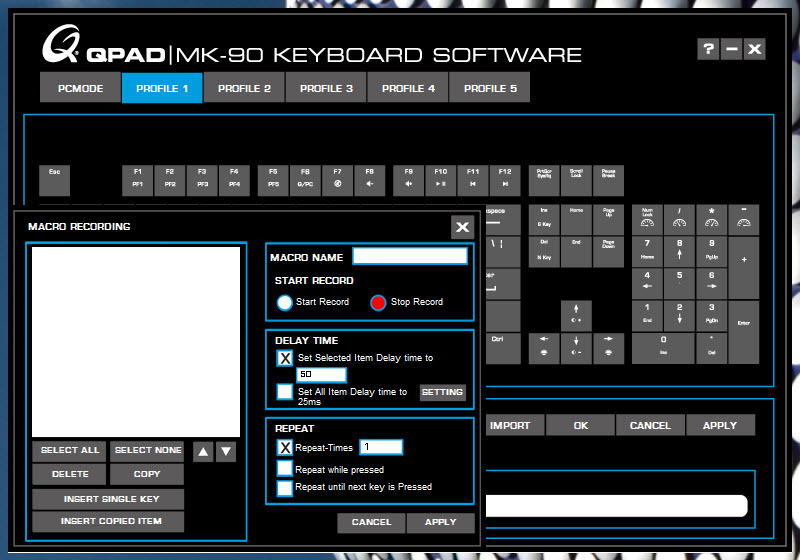Image resolution: width=800 pixels, height=560 pixels.
Task: Close the Macro Recording dialog
Action: pos(462,227)
